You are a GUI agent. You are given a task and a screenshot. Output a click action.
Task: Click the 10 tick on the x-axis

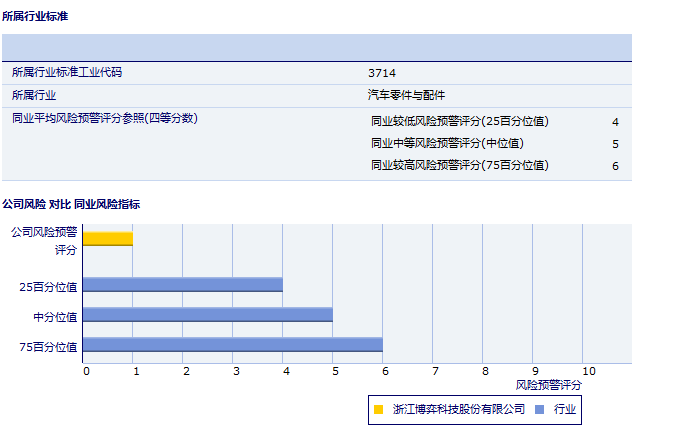(x=588, y=371)
